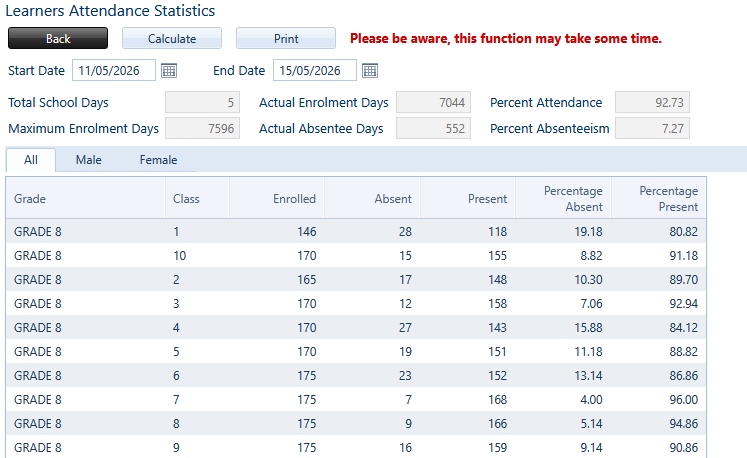The width and height of the screenshot is (747, 458).
Task: Sort by the Class column header
Action: [197, 198]
